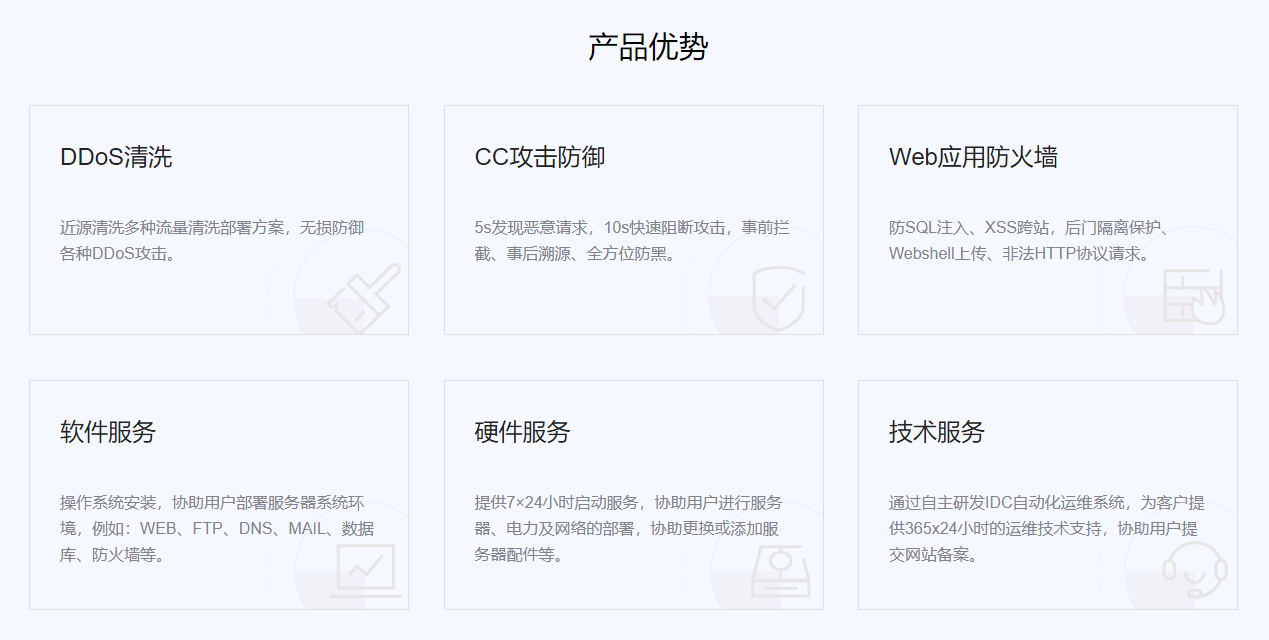
Task: Select the 软件服务 card title
Action: (108, 432)
